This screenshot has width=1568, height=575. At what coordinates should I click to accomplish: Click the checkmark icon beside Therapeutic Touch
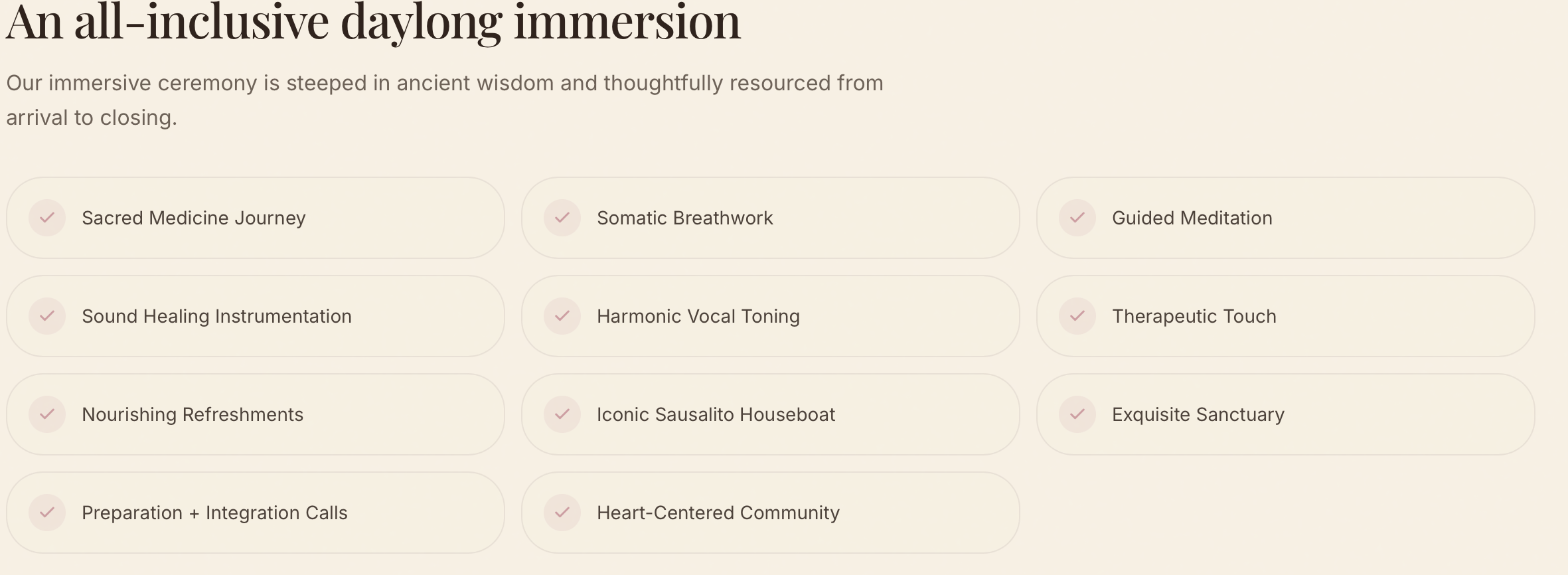[x=1077, y=316]
